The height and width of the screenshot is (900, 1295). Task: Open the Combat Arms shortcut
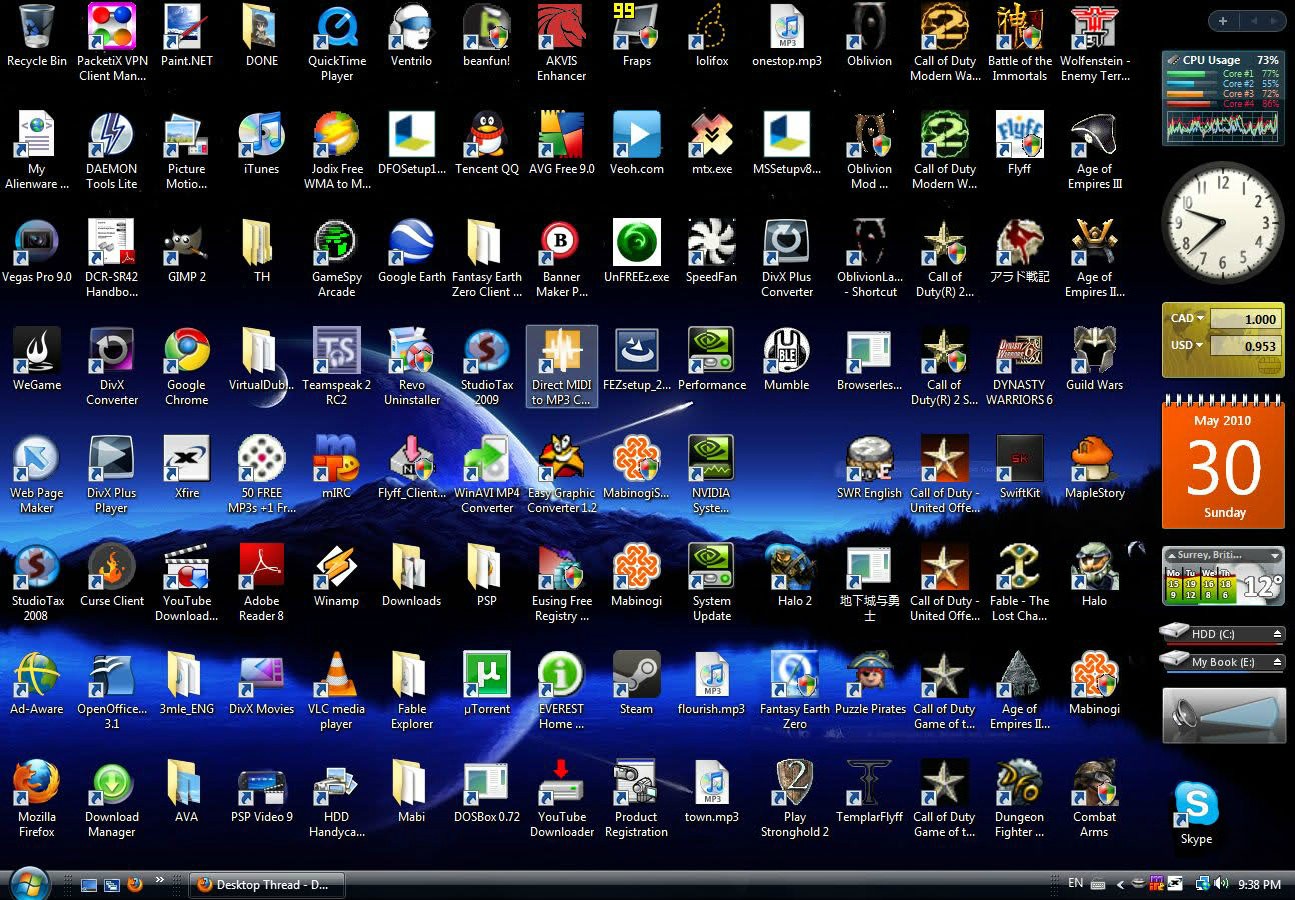click(x=1094, y=800)
